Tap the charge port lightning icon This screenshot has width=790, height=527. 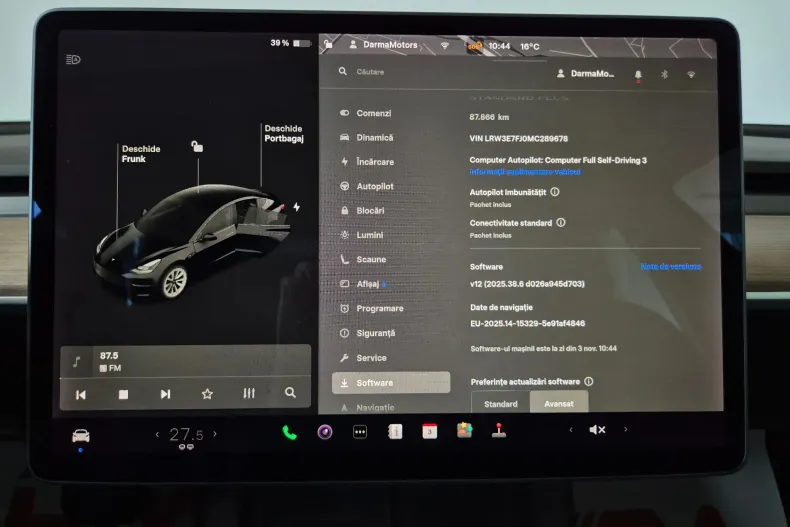(297, 207)
